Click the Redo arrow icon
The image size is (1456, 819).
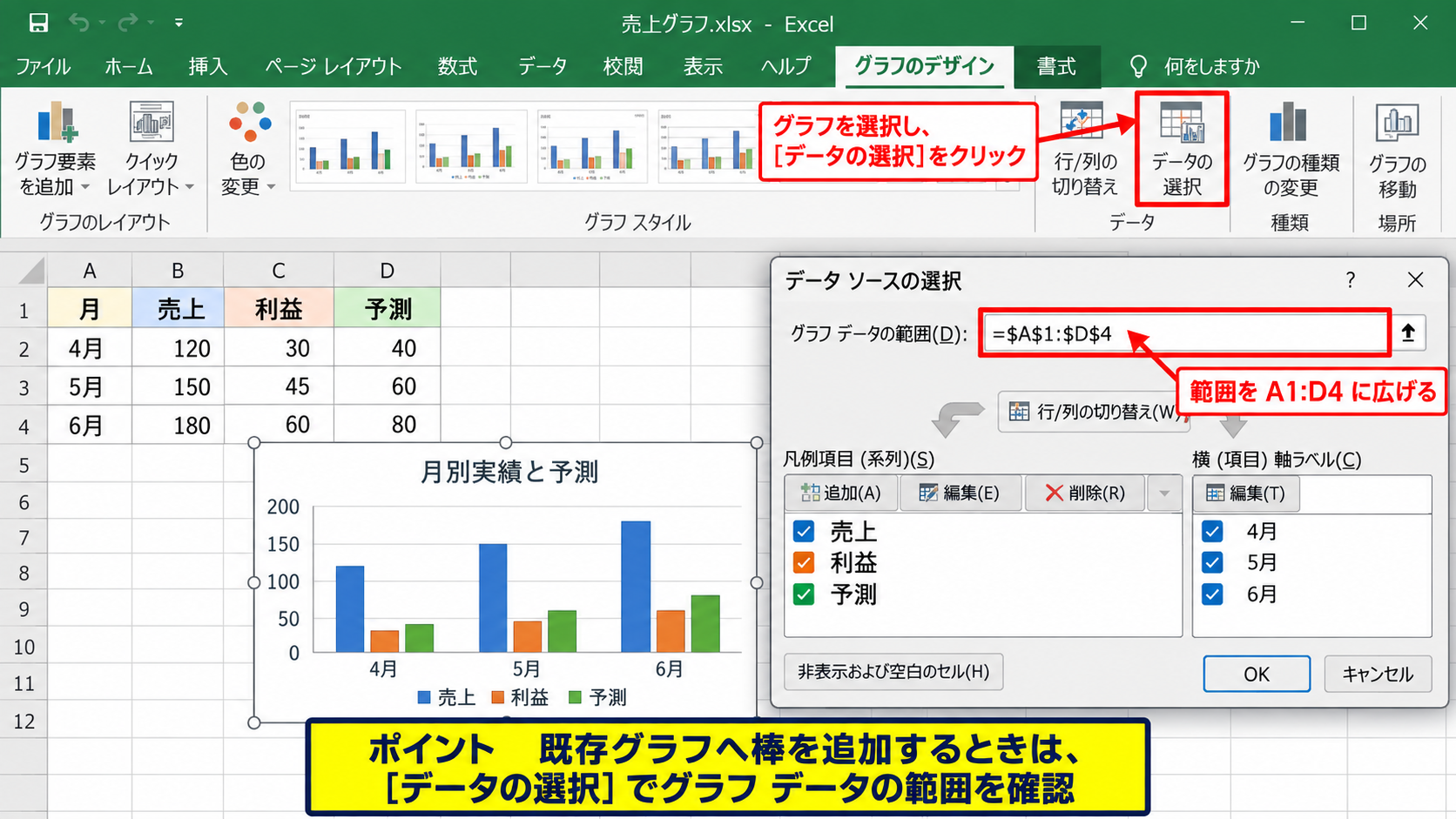coord(127,23)
